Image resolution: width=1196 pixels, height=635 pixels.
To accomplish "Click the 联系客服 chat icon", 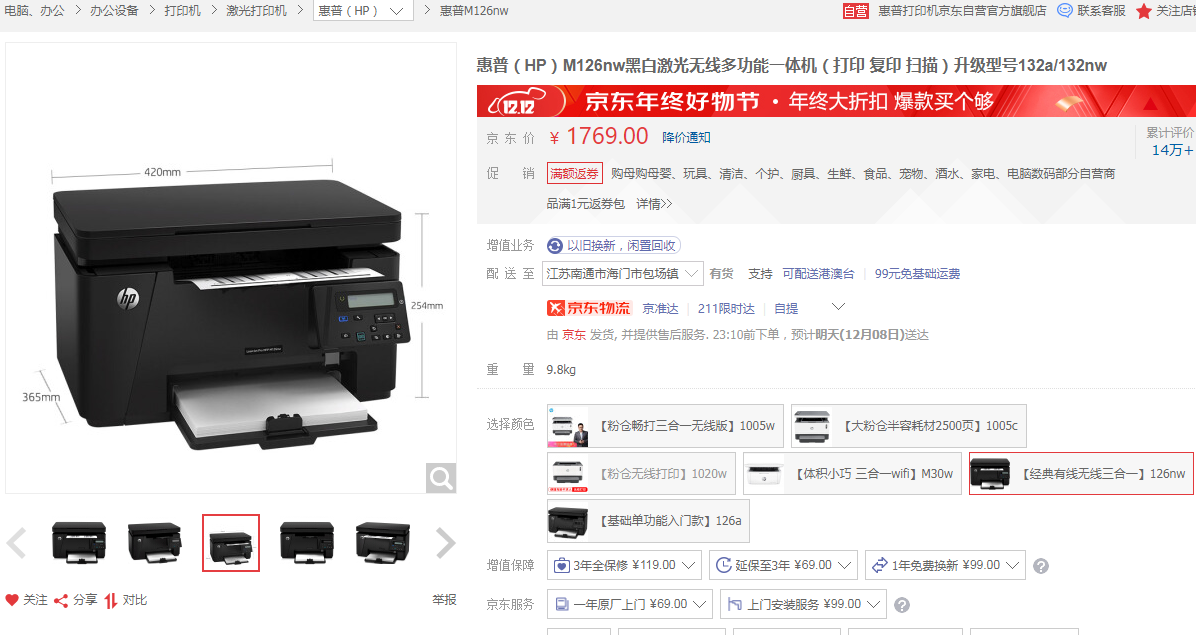I will [x=1064, y=11].
